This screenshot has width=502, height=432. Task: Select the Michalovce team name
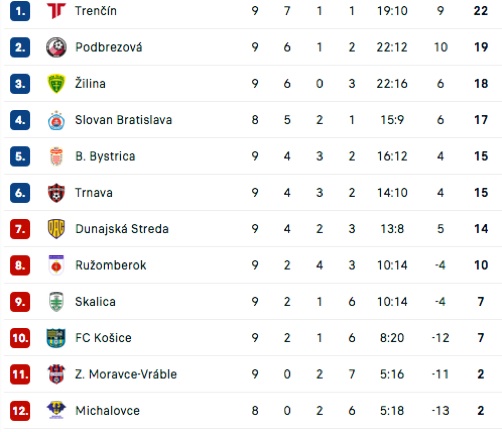(x=107, y=411)
